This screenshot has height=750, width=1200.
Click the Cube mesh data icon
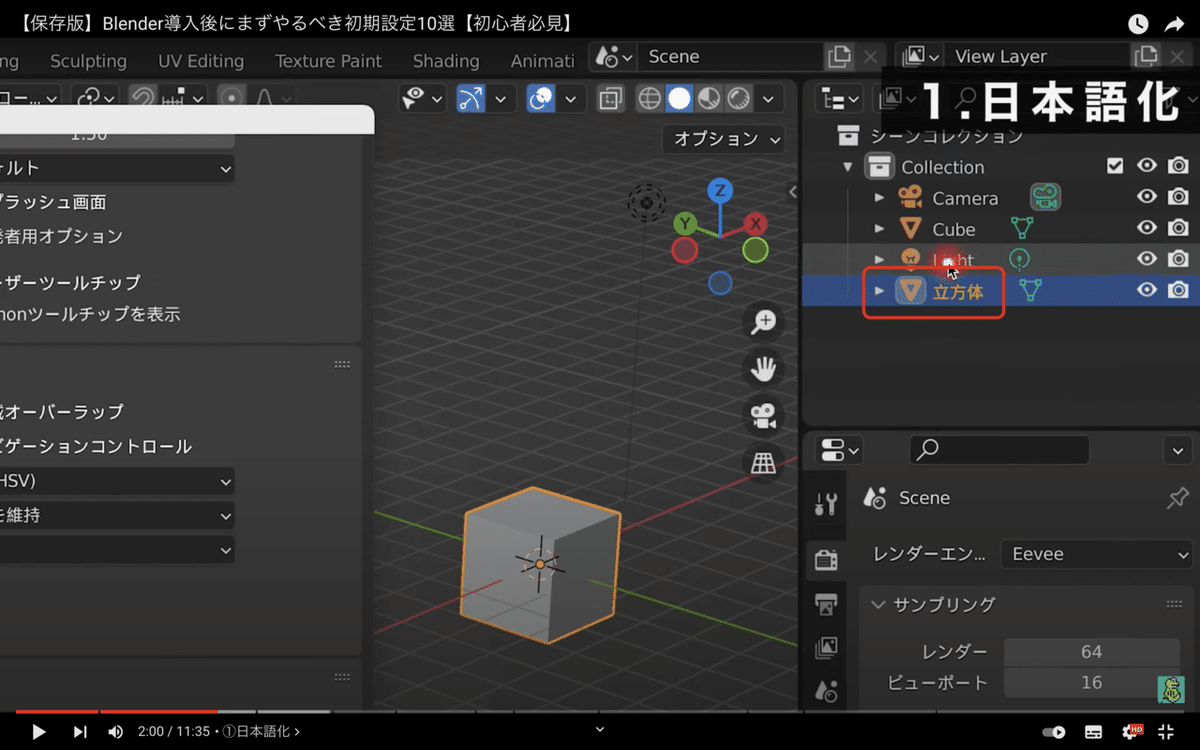coord(1021,229)
